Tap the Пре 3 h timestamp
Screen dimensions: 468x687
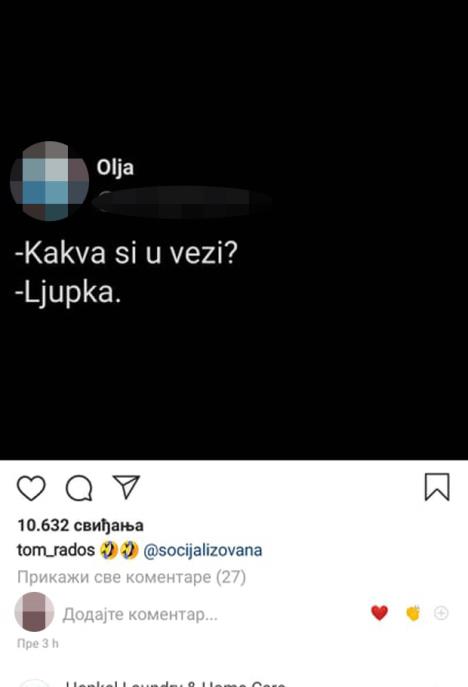37,643
